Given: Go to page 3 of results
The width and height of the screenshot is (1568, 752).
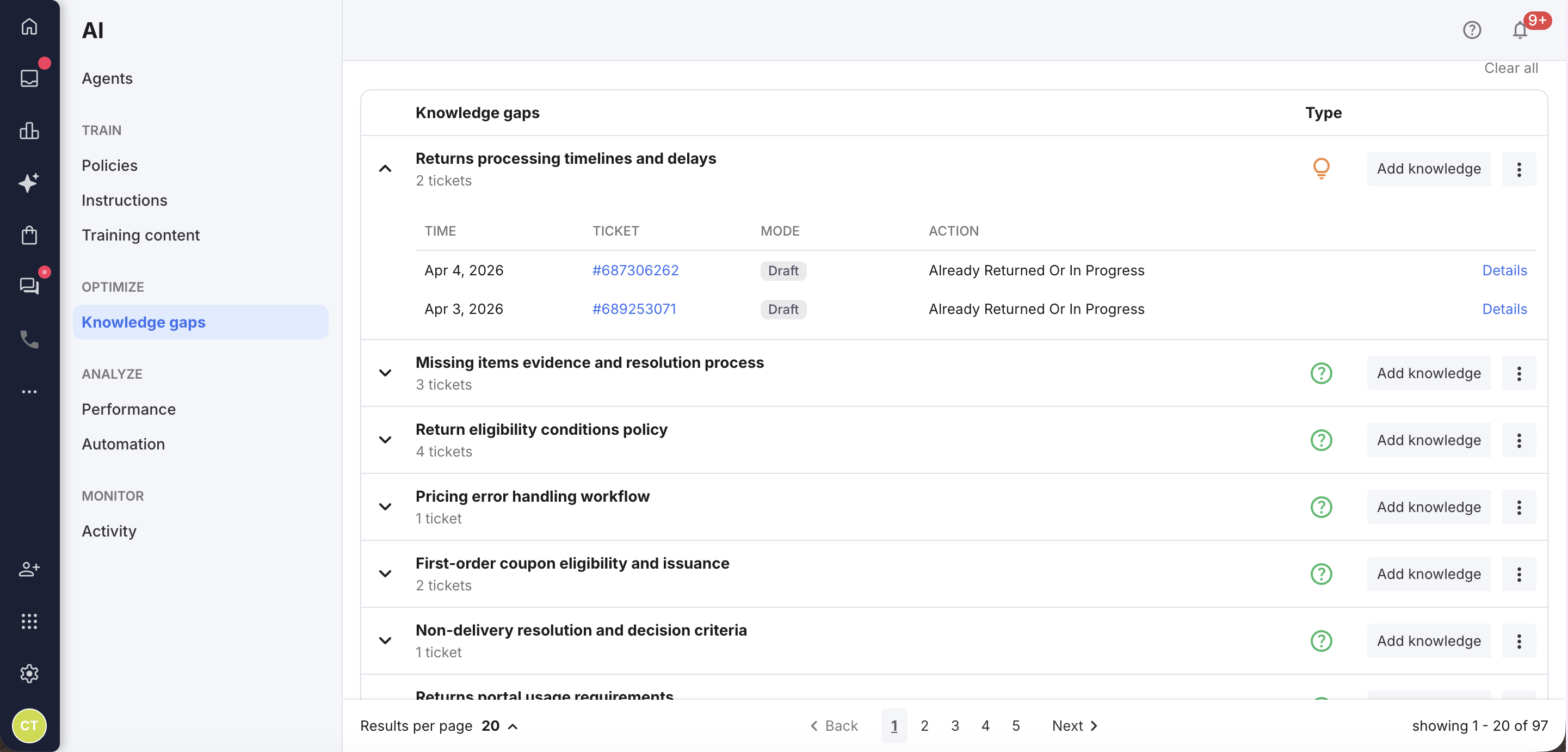Looking at the screenshot, I should point(955,726).
